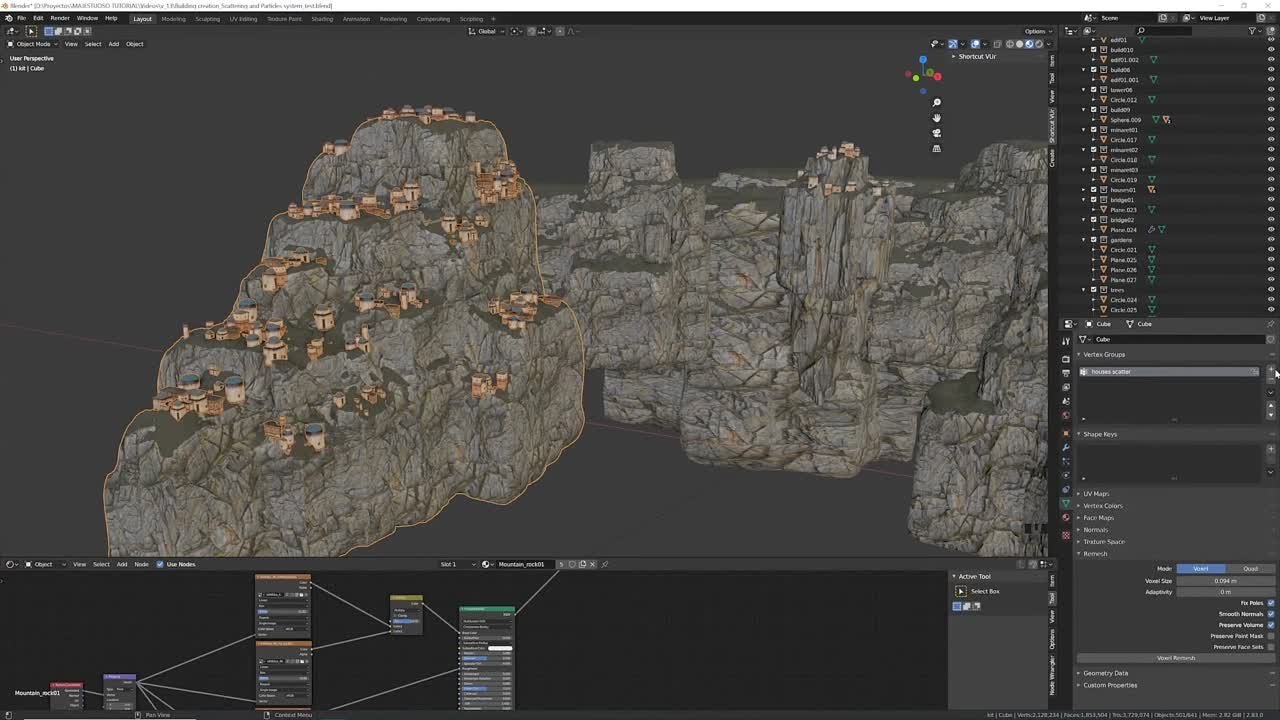Viewport: 1280px width, 720px height.
Task: Expand Vertex Colors panel
Action: [1101, 506]
